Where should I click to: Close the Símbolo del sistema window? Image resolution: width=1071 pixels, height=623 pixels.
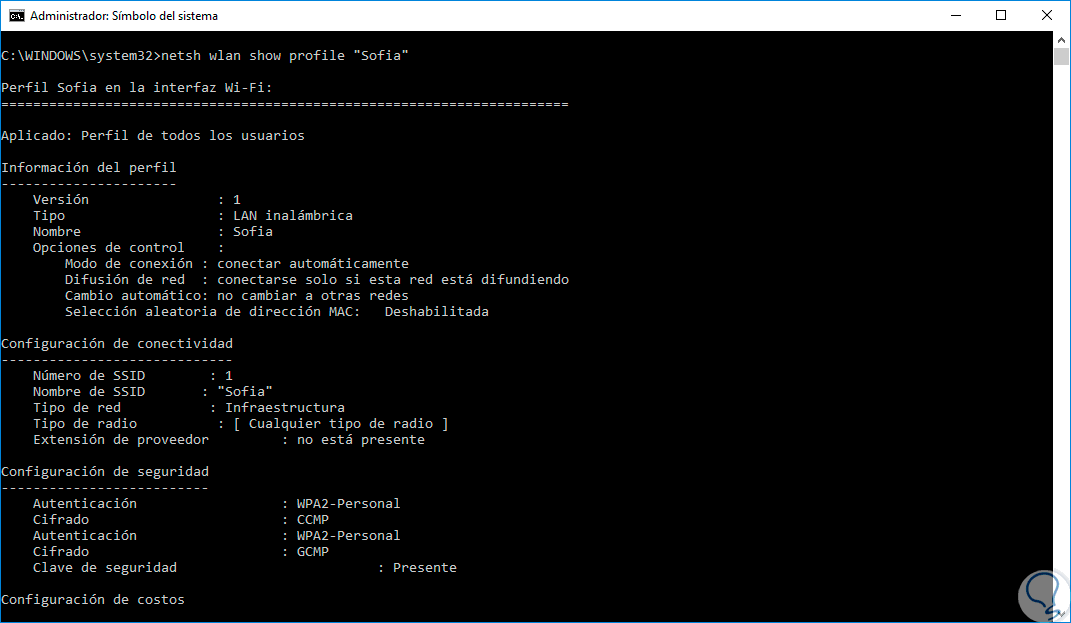1047,16
